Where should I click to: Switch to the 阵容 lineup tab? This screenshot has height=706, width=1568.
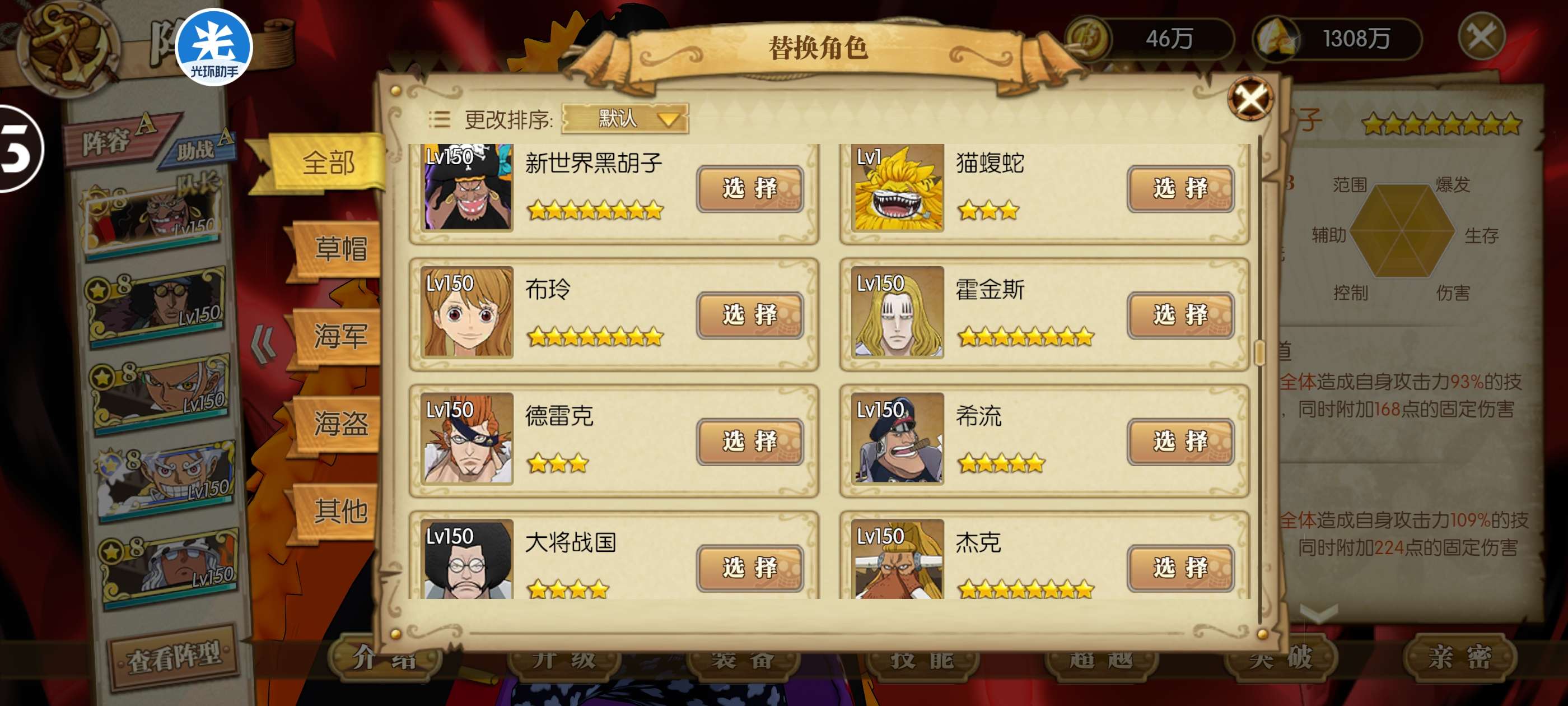point(117,138)
